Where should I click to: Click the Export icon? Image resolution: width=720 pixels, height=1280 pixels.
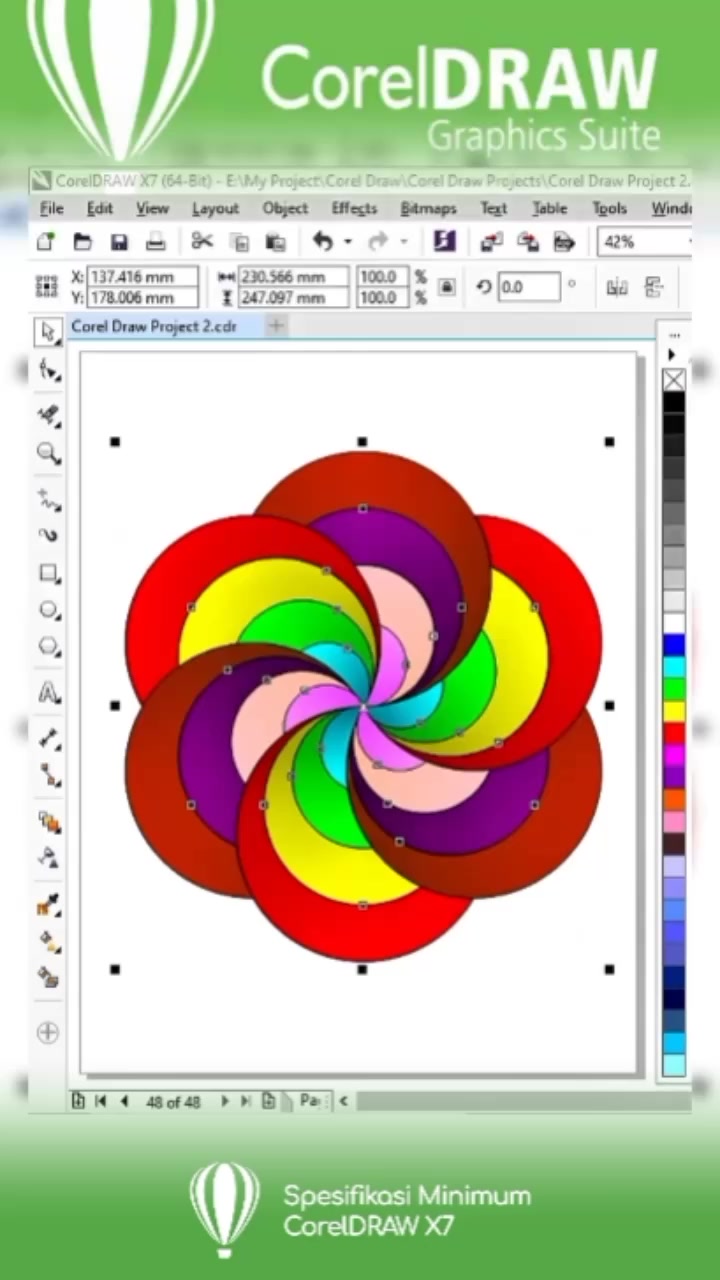tap(528, 241)
